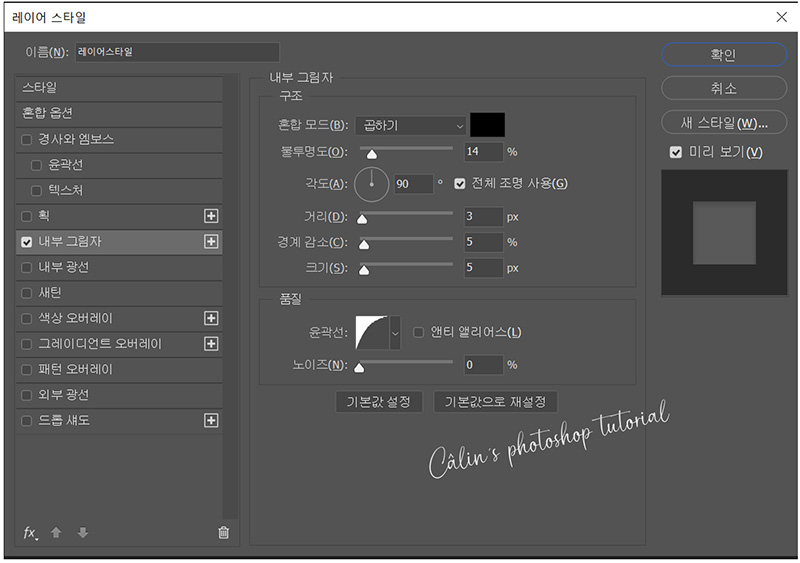Enable the 획 stroke checkbox
Viewport: 800px width, 563px height.
click(x=27, y=216)
